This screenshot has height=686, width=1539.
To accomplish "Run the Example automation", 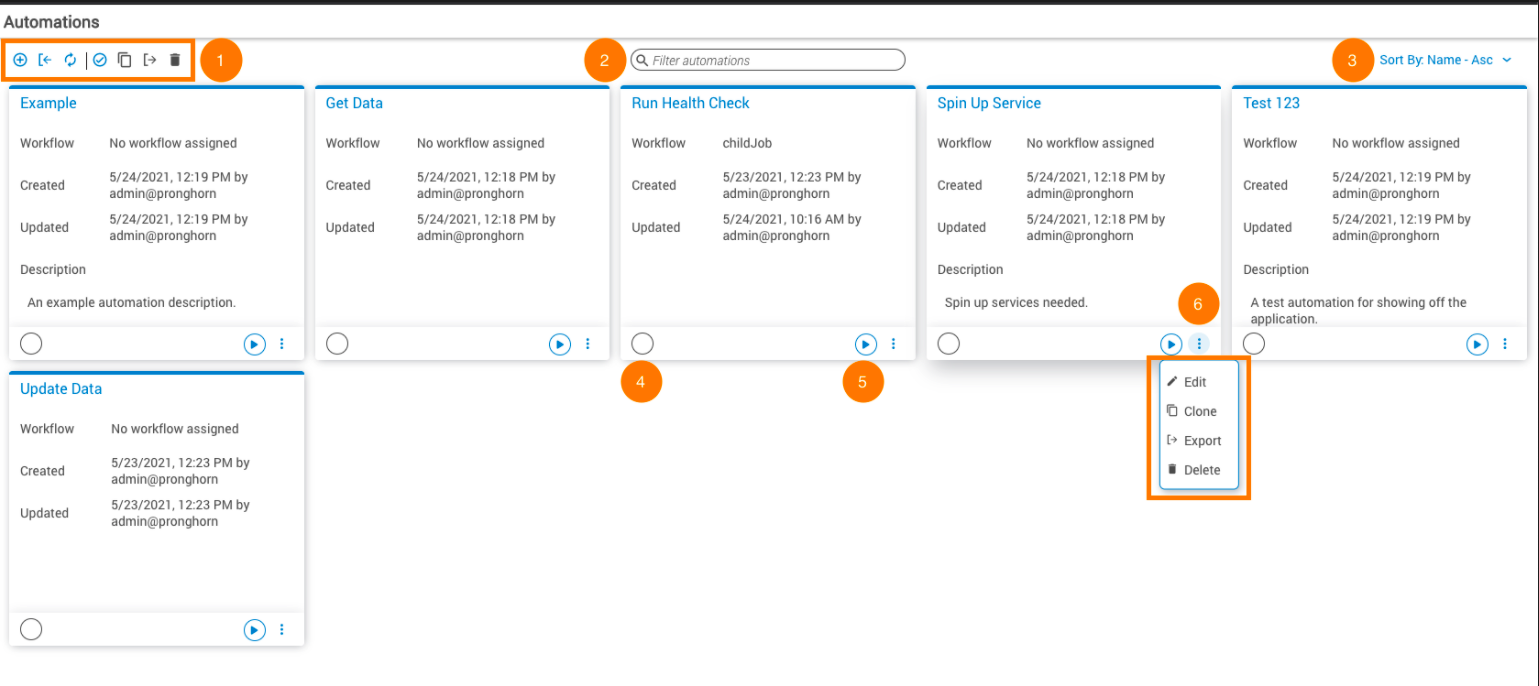I will 254,344.
